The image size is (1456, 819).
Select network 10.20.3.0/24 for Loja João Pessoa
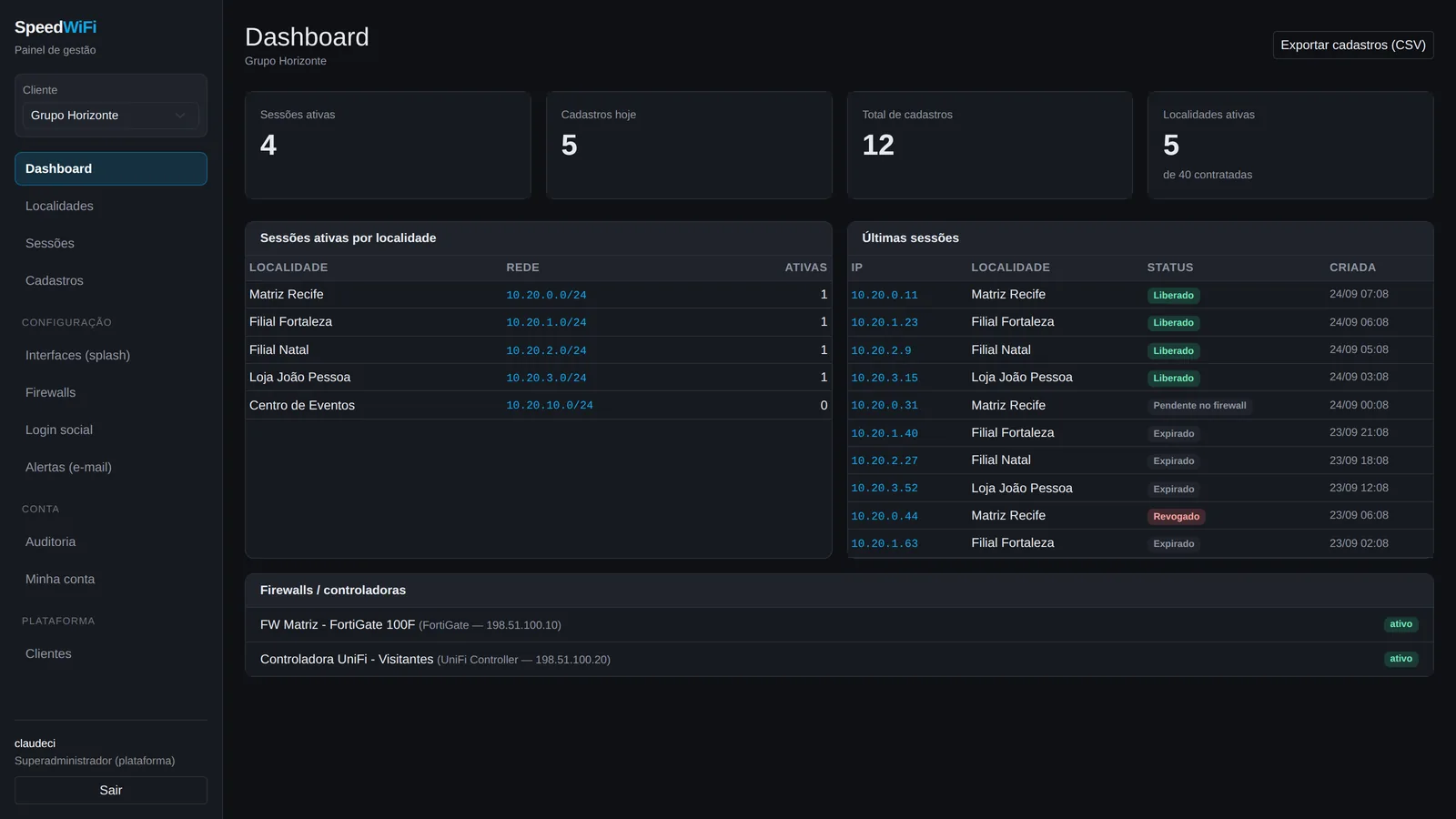[546, 378]
